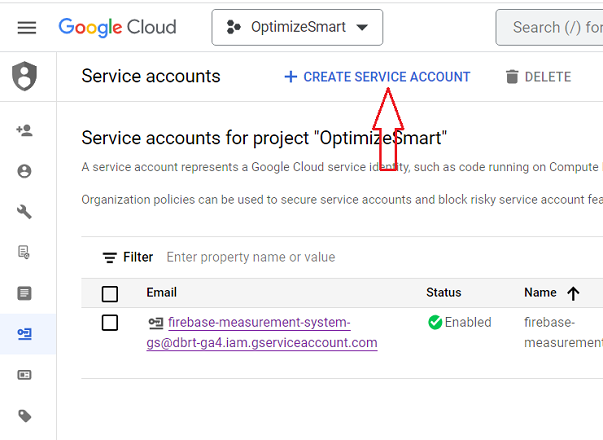
Task: Click the IAM & Admin shield icon
Action: tap(25, 76)
